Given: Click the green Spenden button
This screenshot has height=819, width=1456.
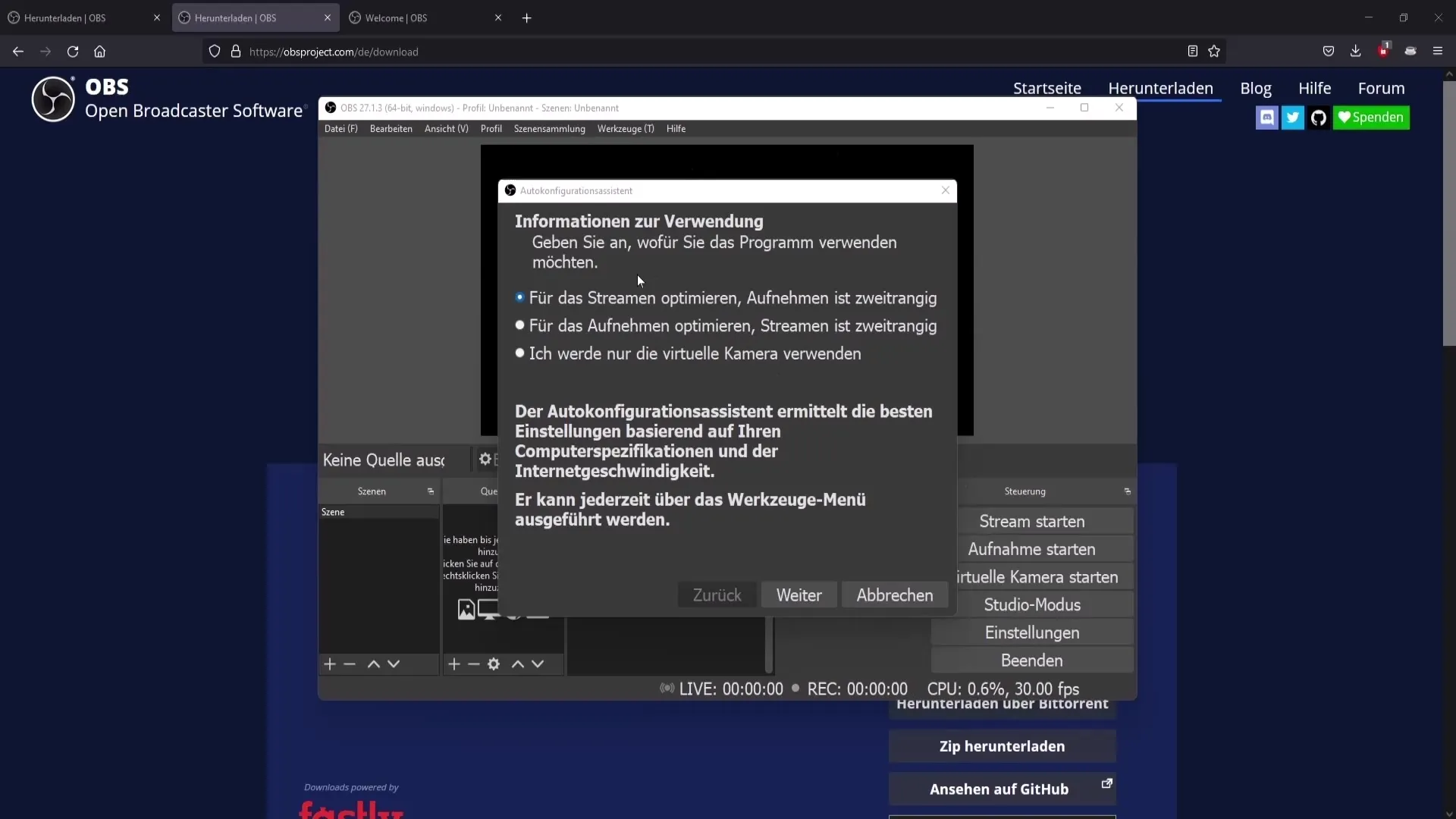Looking at the screenshot, I should (x=1371, y=118).
